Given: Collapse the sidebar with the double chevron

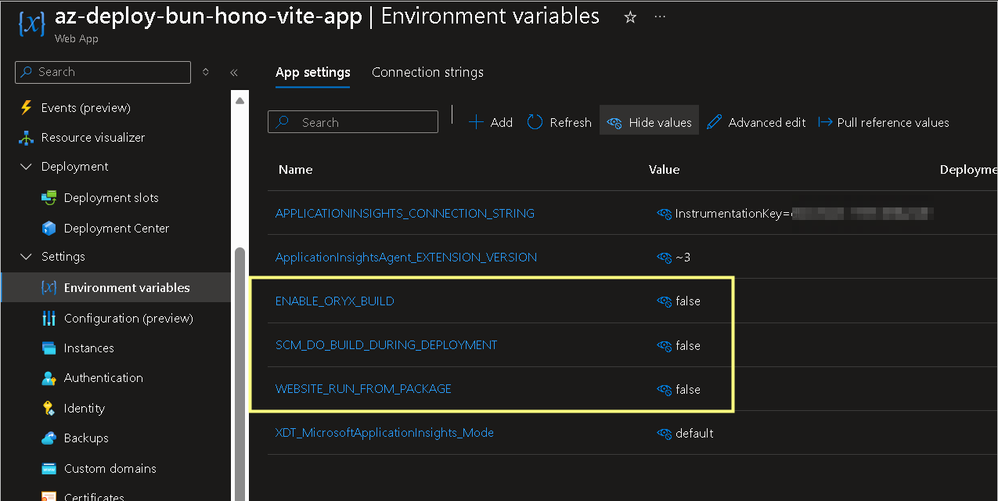Looking at the screenshot, I should (x=234, y=72).
